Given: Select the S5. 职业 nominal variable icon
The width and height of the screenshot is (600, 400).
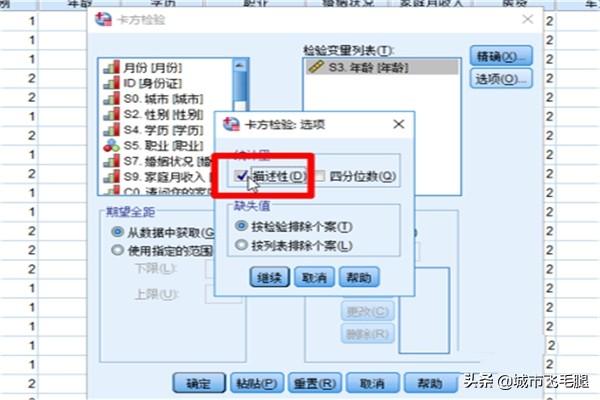Looking at the screenshot, I should (111, 145).
